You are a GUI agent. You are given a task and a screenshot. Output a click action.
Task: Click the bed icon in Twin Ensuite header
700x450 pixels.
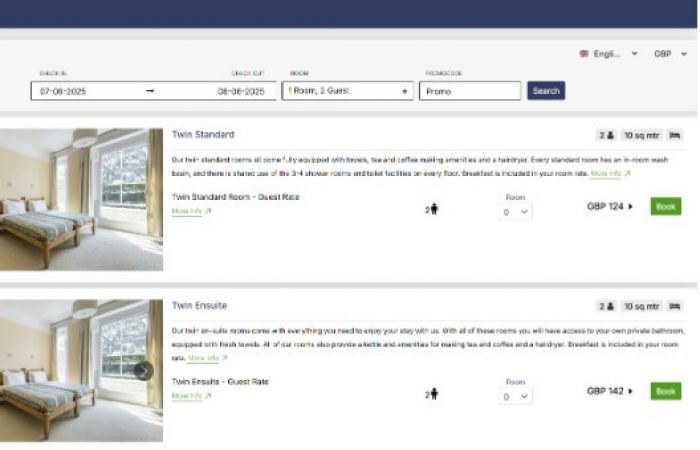[675, 306]
